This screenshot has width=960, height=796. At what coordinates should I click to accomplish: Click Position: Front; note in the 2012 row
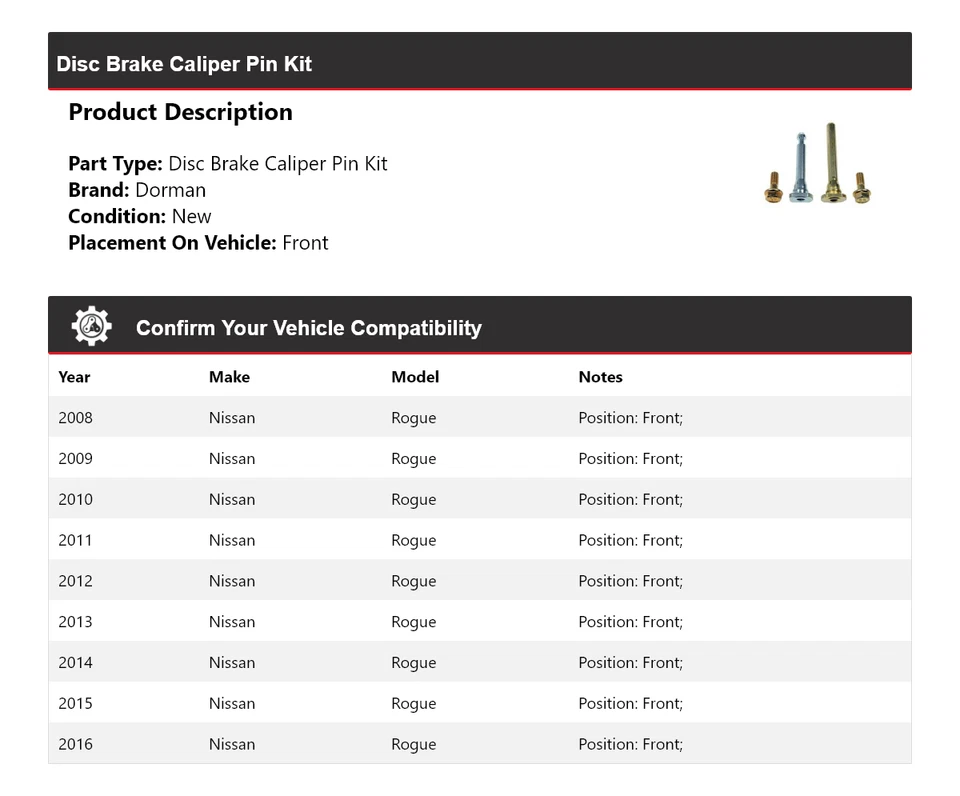point(630,581)
